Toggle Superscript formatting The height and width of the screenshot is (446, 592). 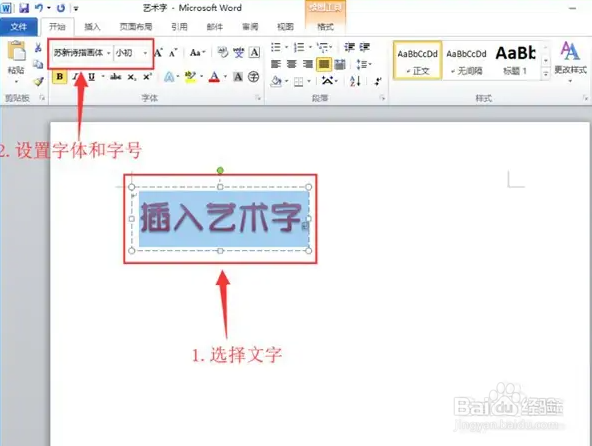pos(147,77)
